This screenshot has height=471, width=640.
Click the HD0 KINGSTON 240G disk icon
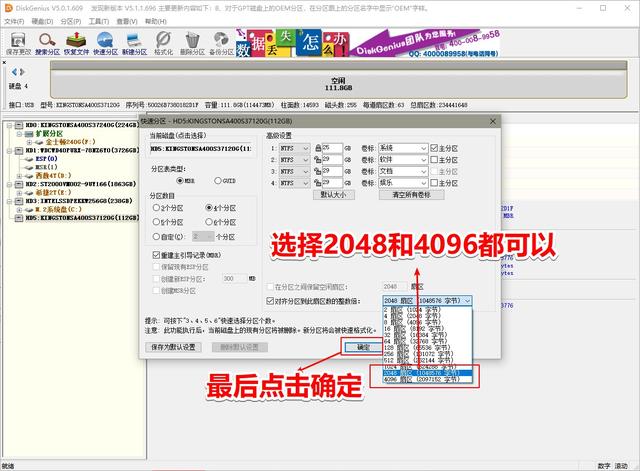19,125
